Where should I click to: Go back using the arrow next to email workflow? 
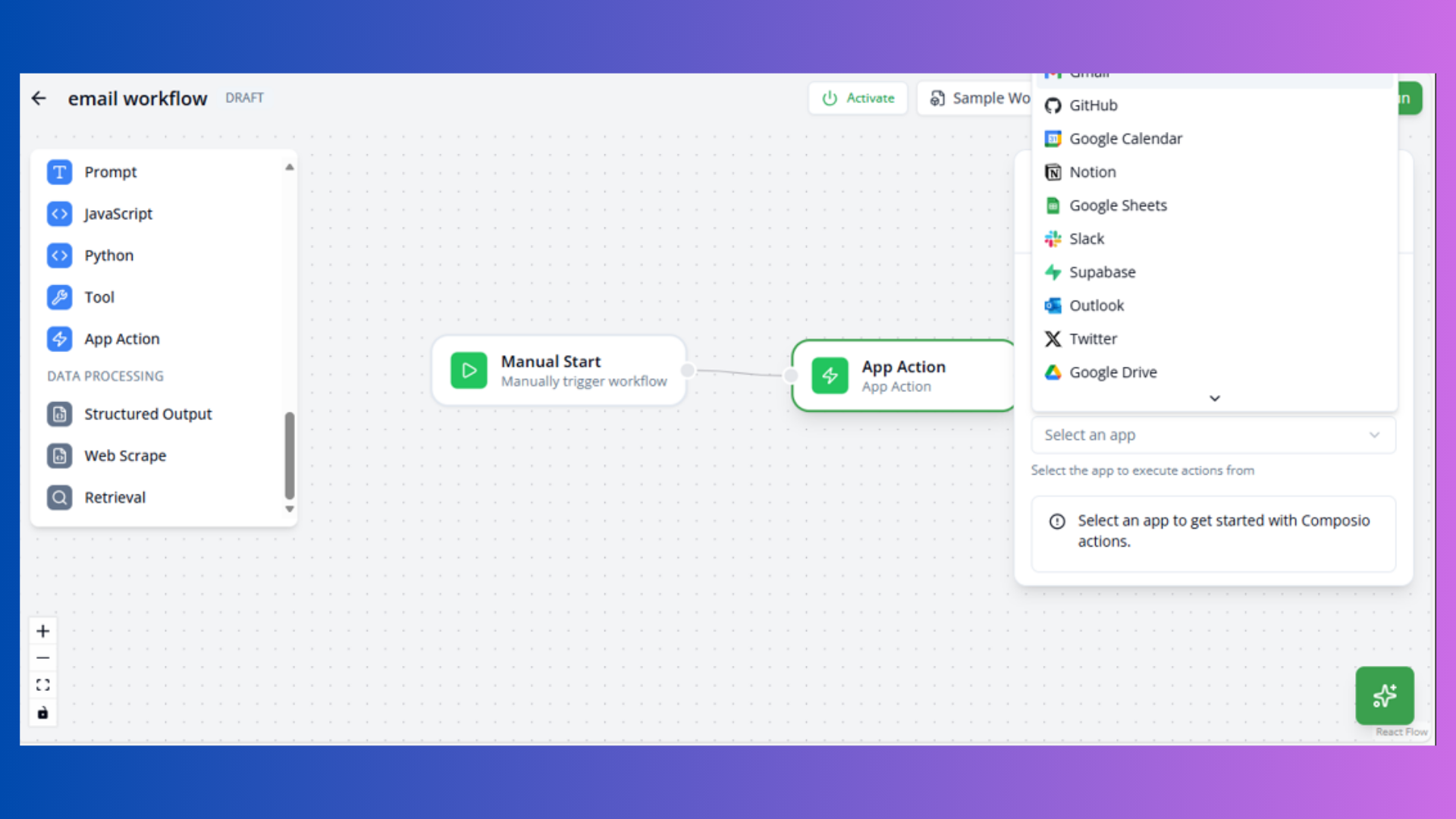(x=39, y=98)
